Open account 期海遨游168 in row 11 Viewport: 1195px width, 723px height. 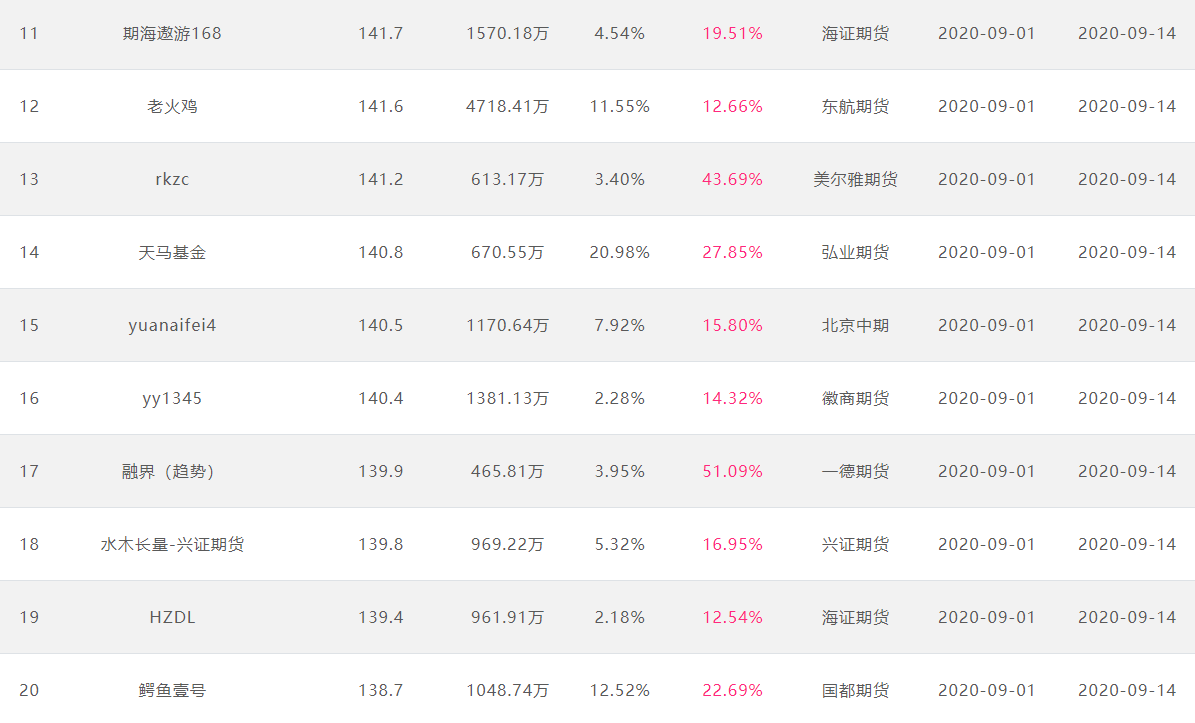pyautogui.click(x=172, y=34)
